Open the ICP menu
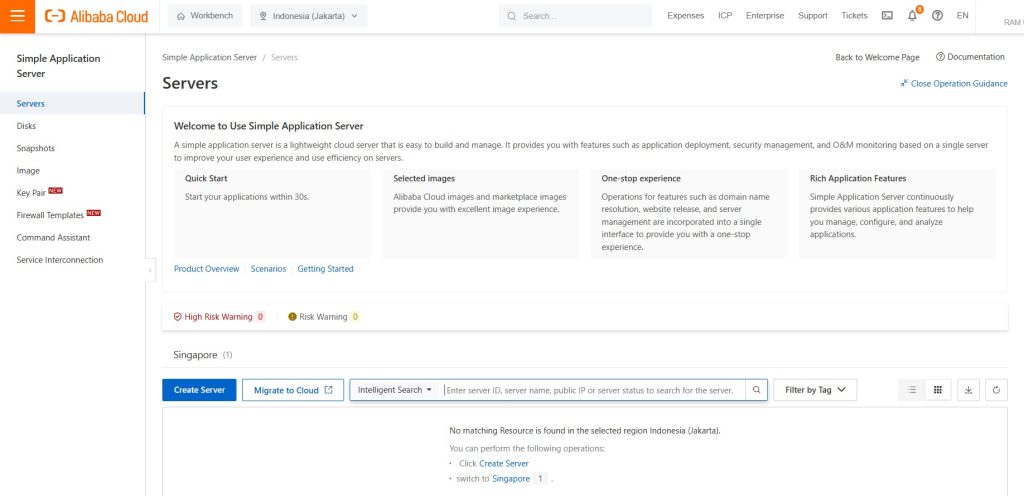 click(x=725, y=16)
